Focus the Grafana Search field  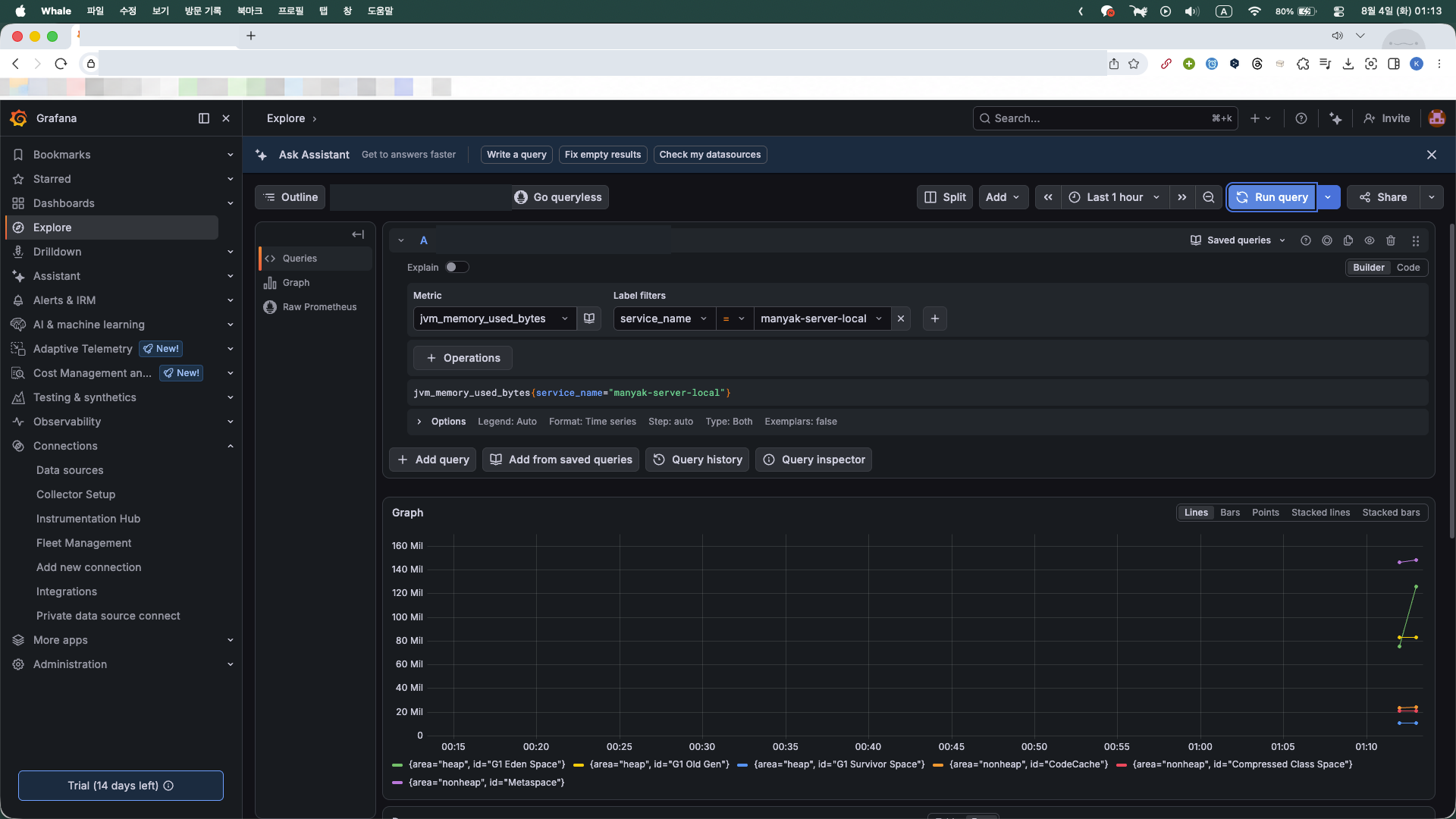point(1105,118)
